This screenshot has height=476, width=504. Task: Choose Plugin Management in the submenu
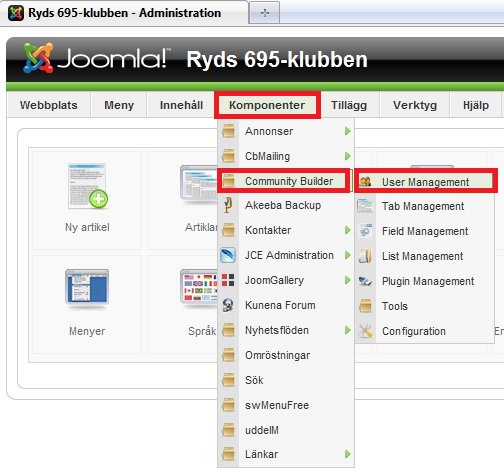(x=424, y=281)
